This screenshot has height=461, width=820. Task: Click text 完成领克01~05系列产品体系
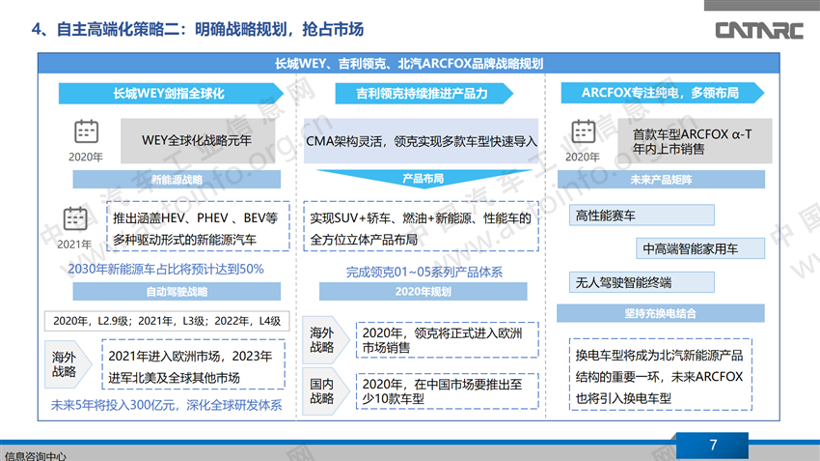[x=424, y=272]
